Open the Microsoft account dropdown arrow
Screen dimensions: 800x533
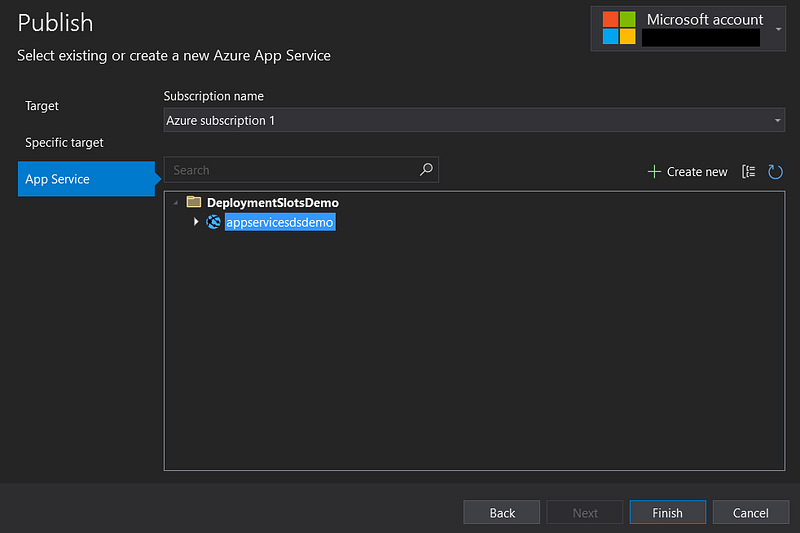778,28
